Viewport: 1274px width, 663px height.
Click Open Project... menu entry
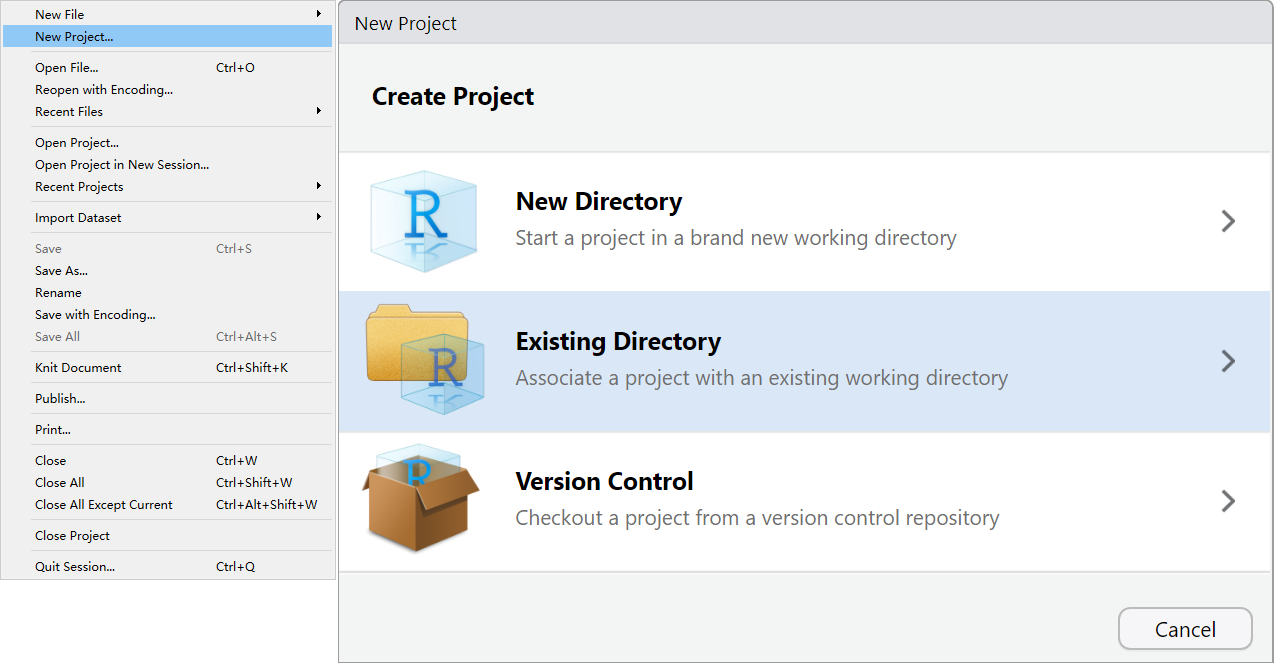click(x=77, y=143)
